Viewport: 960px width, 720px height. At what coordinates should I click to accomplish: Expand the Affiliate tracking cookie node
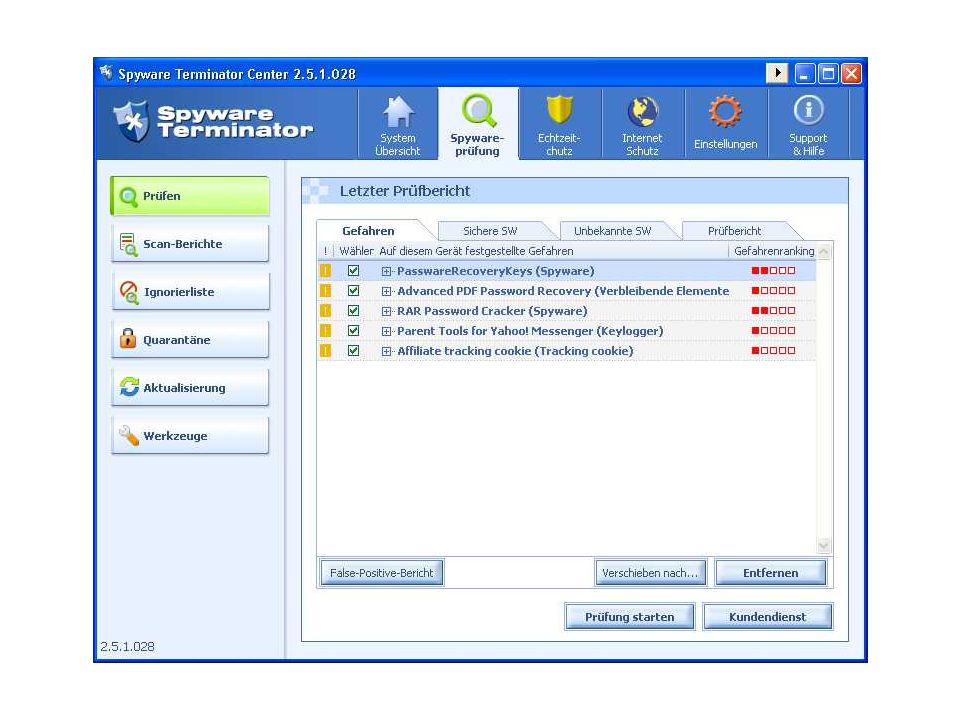coord(386,351)
